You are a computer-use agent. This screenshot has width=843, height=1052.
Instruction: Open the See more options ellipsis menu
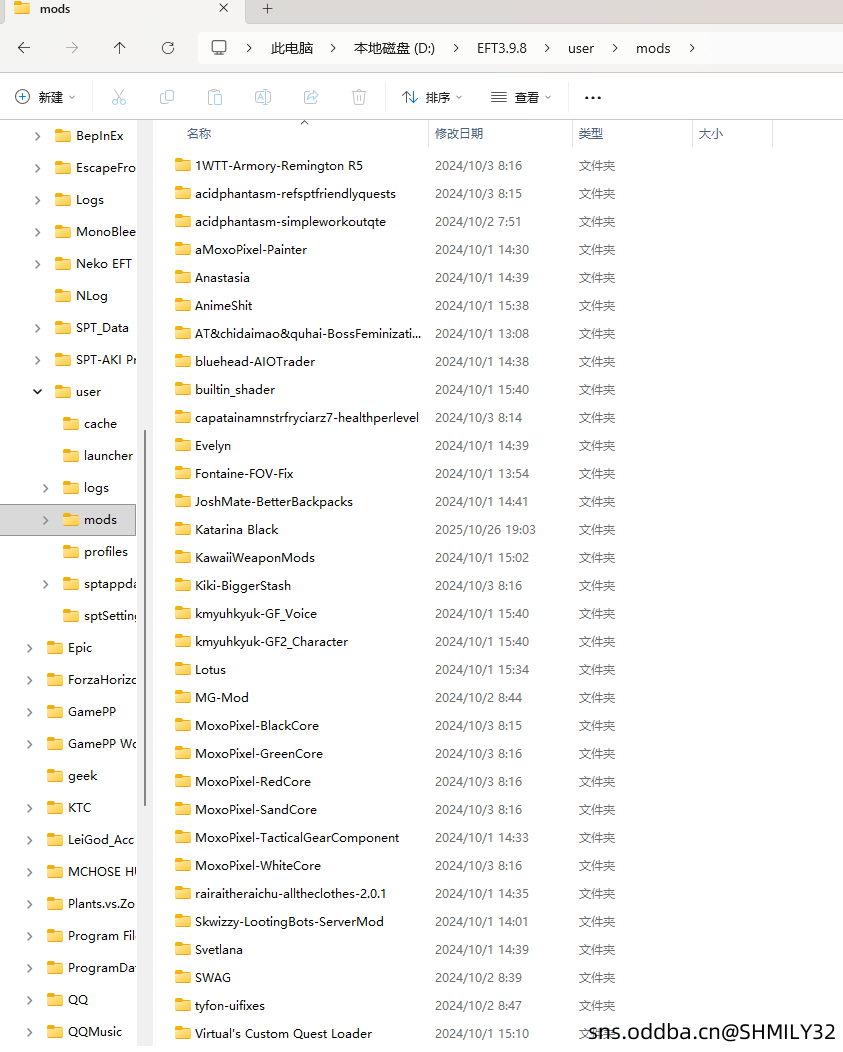pos(593,97)
